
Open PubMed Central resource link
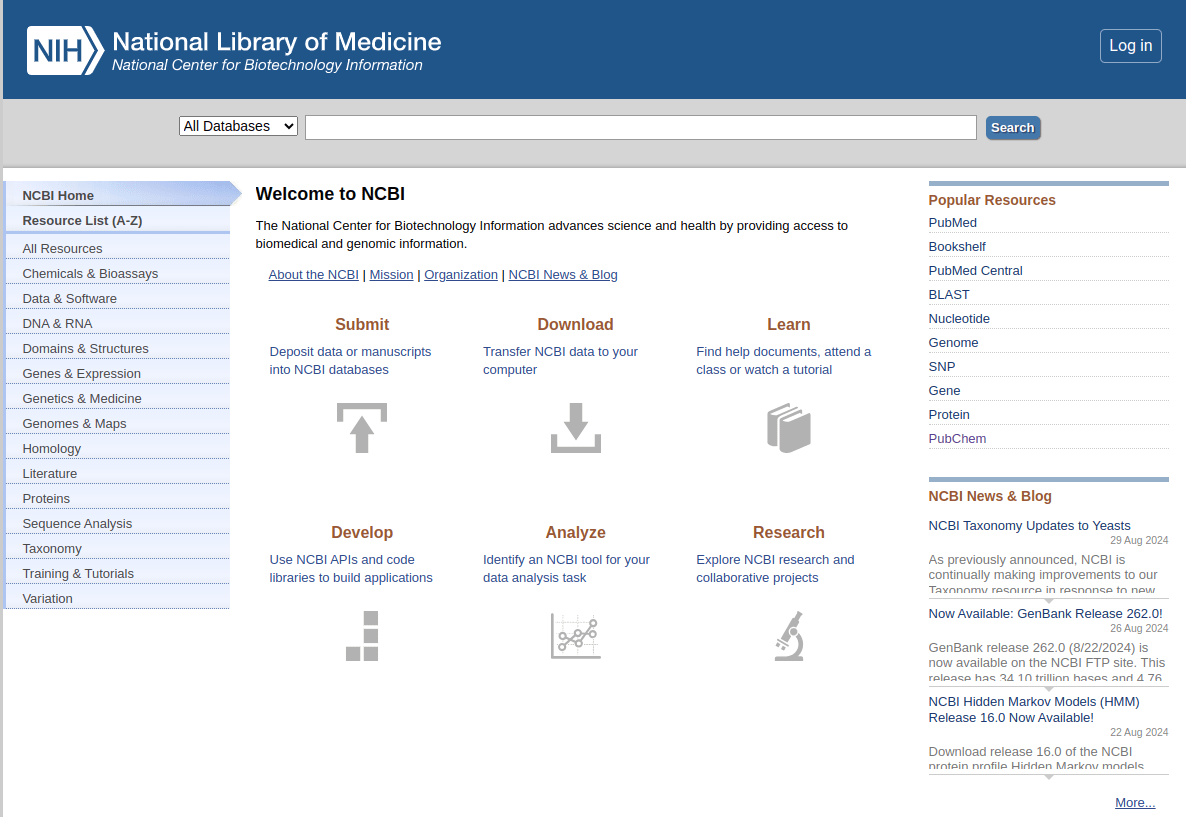pos(975,270)
